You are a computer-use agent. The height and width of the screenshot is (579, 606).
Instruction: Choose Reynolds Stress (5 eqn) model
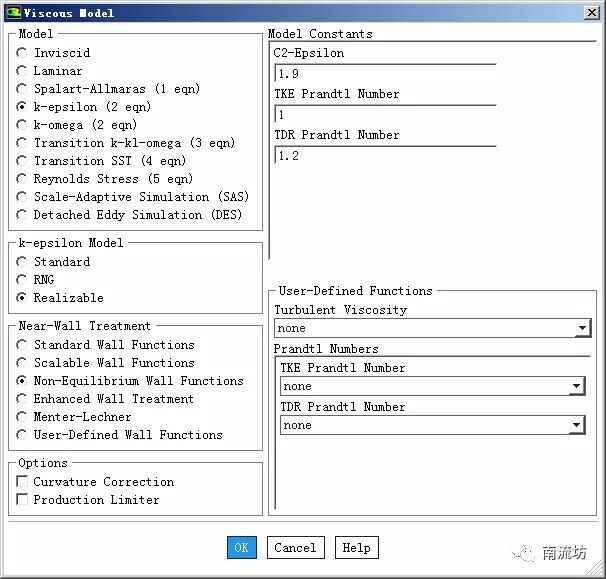point(22,179)
